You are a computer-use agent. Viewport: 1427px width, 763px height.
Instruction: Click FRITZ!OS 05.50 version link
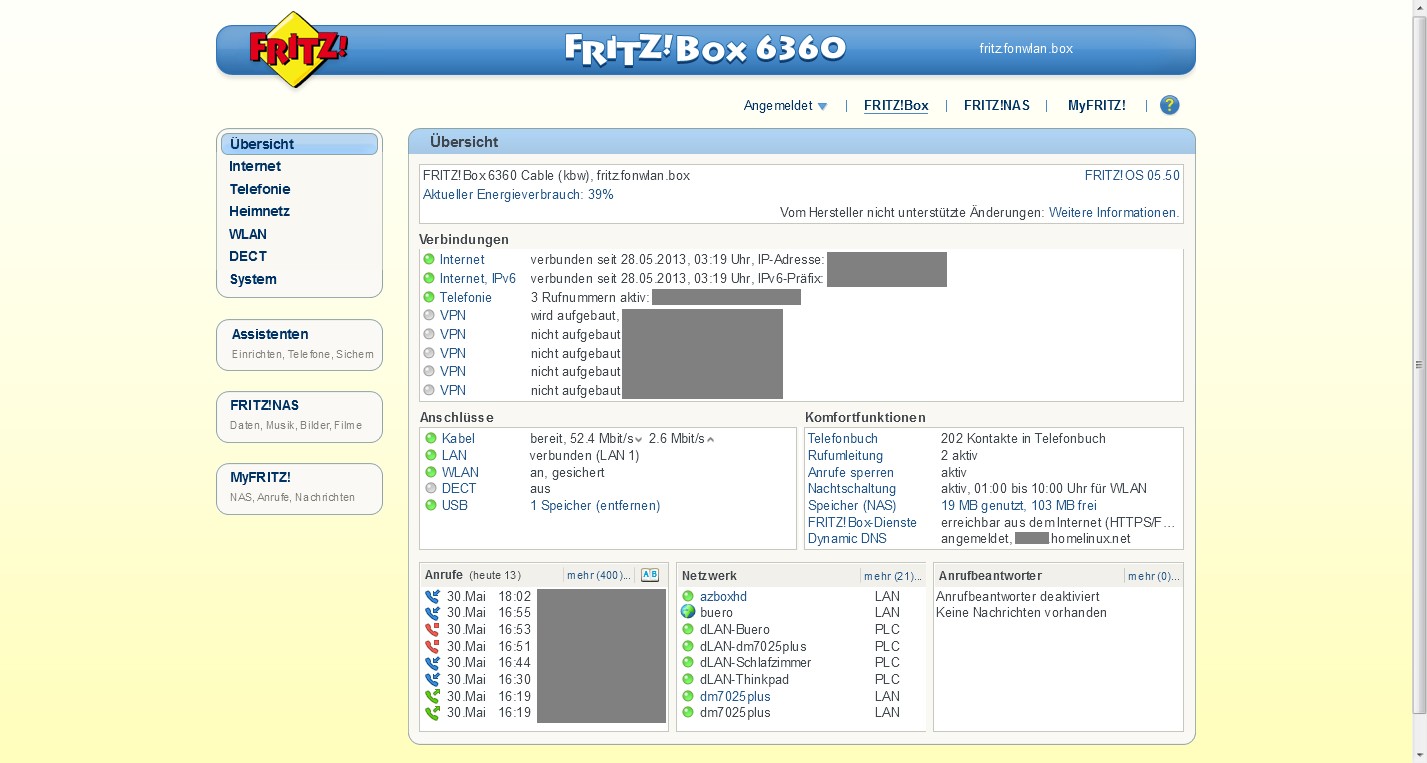(1132, 175)
